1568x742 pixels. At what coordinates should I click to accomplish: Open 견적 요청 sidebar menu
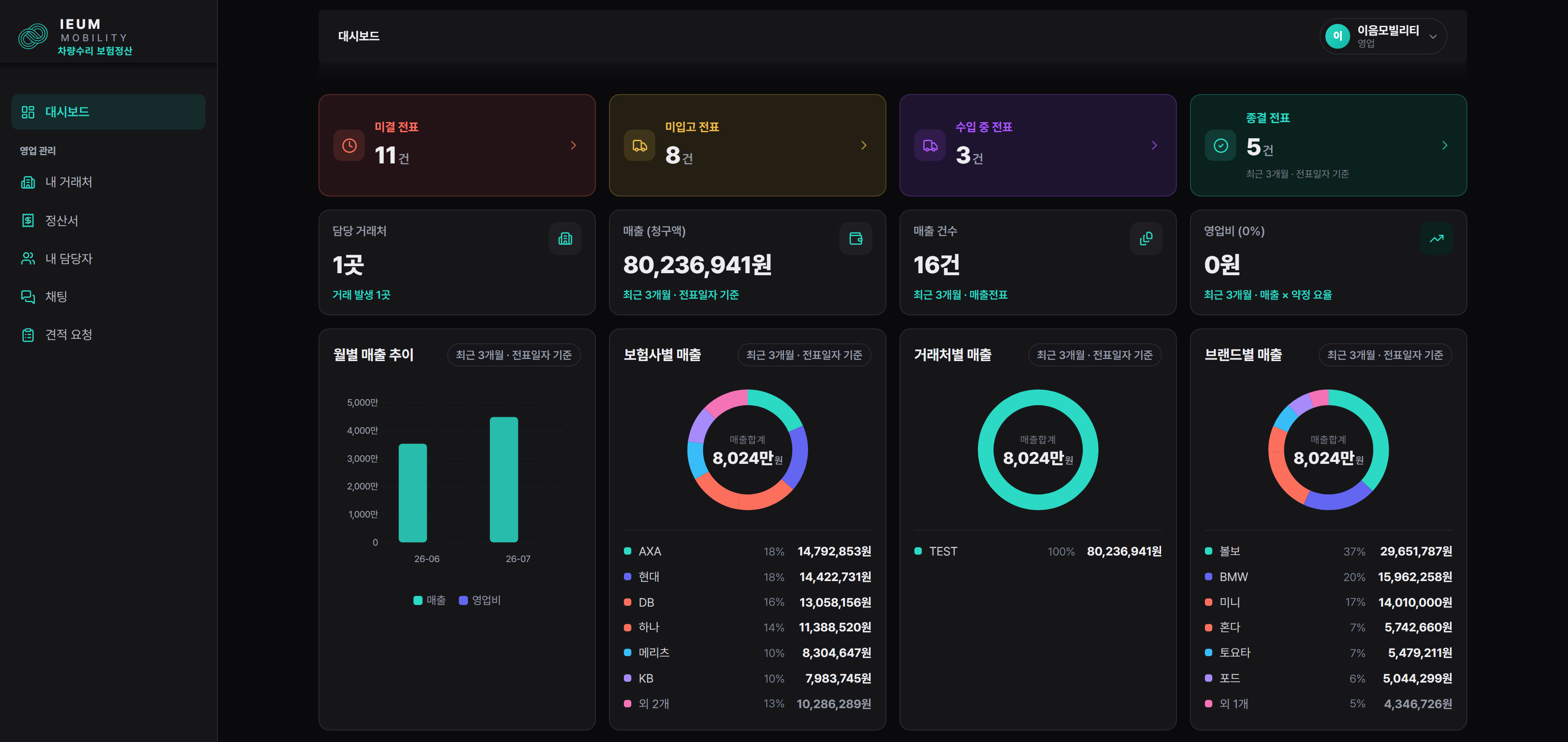click(x=109, y=335)
